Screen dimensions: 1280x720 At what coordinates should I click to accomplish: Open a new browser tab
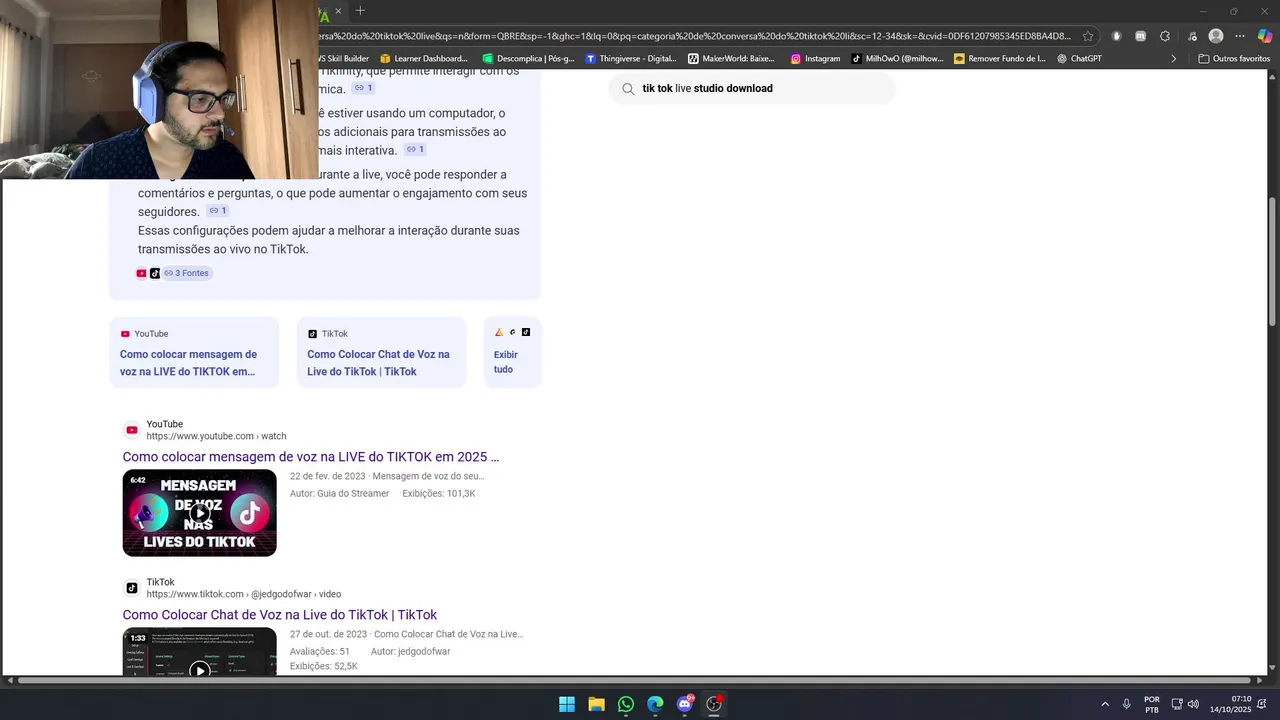(x=360, y=11)
